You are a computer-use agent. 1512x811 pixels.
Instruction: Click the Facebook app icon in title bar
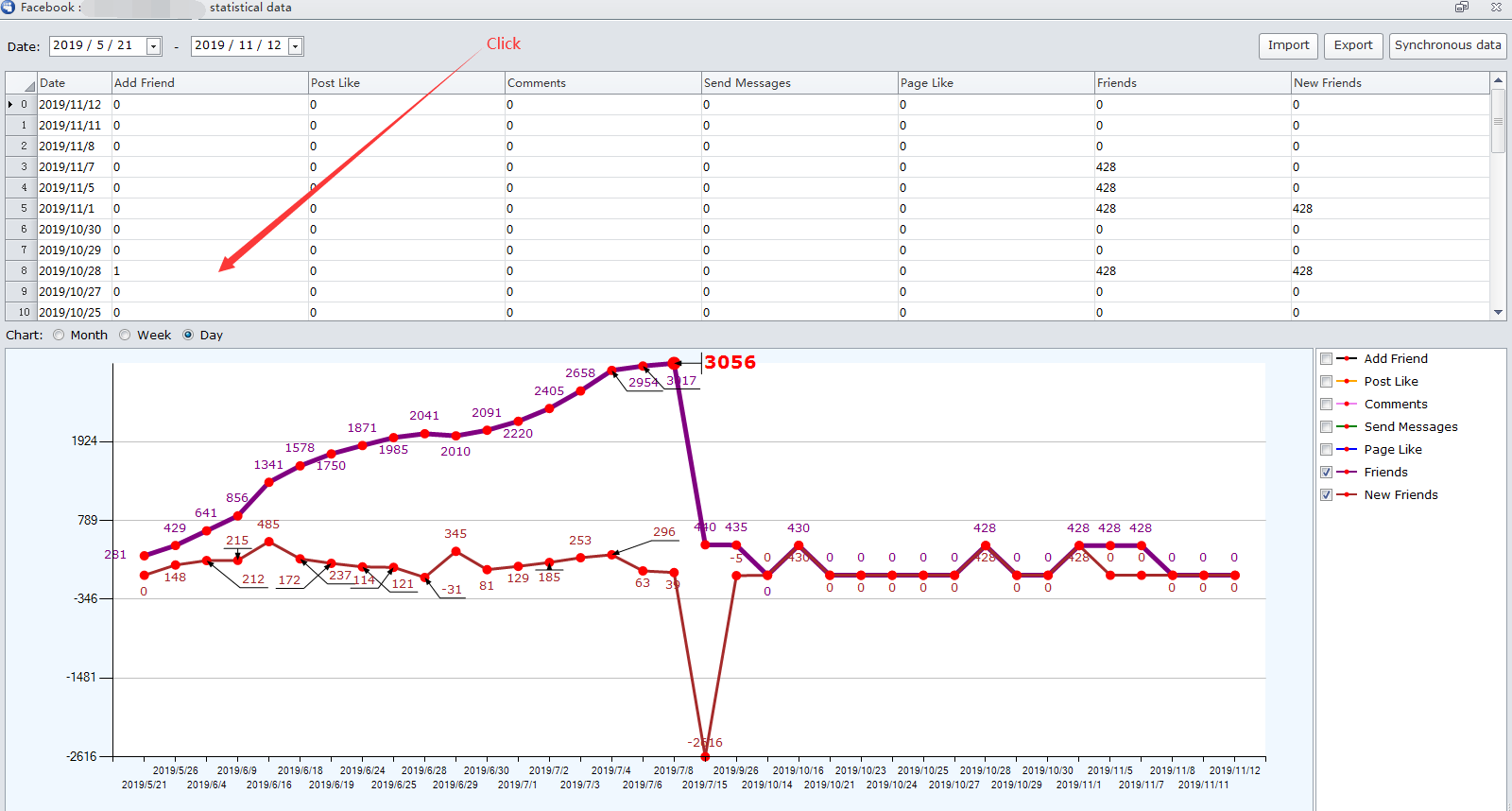click(9, 7)
